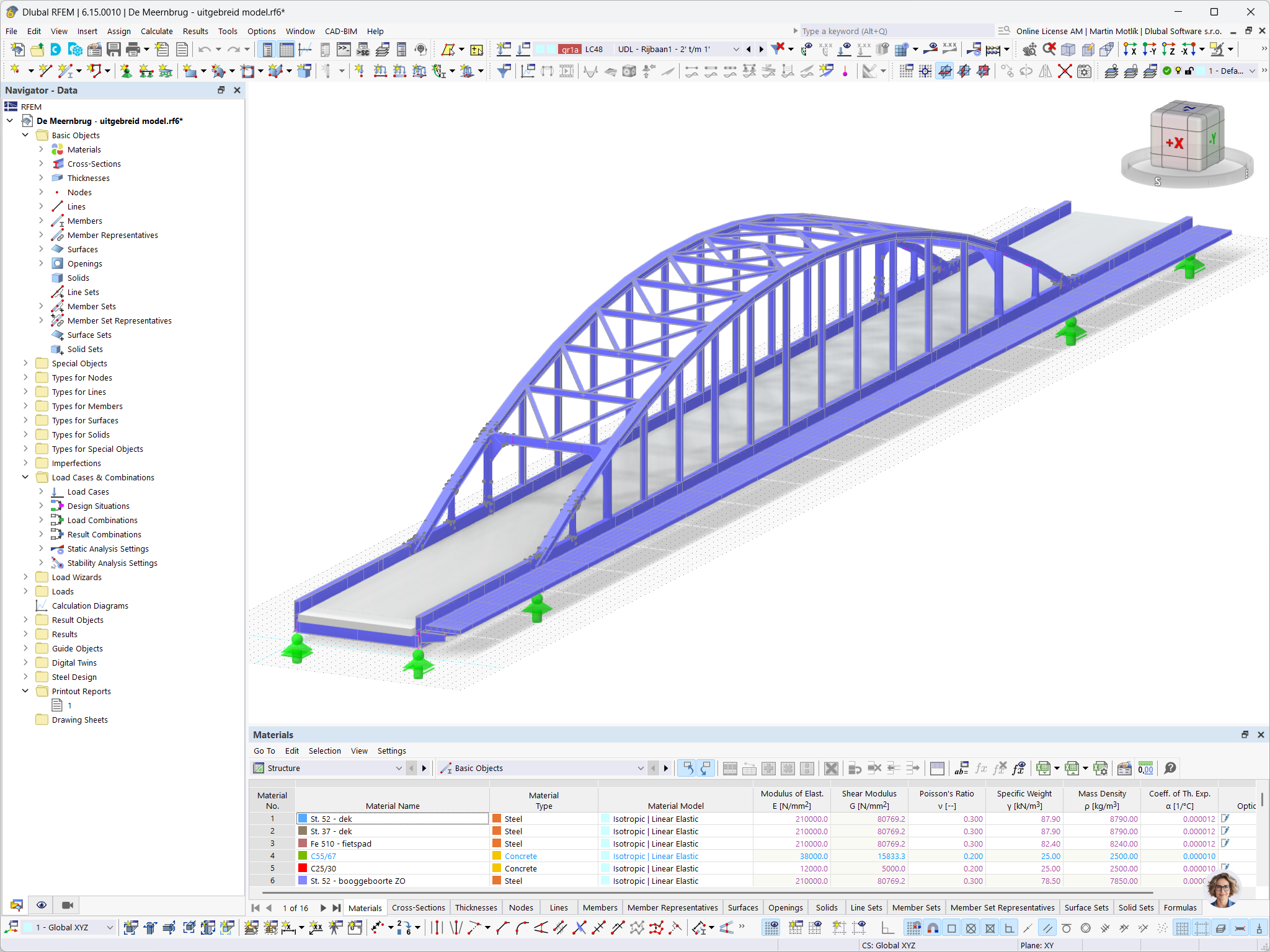
Task: Collapse the Basic Objects folder
Action: click(x=25, y=135)
